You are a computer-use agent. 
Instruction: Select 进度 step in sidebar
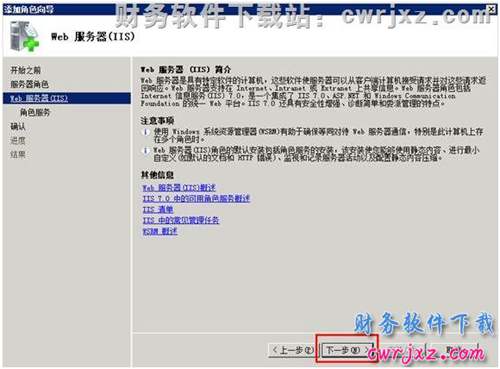tap(18, 140)
